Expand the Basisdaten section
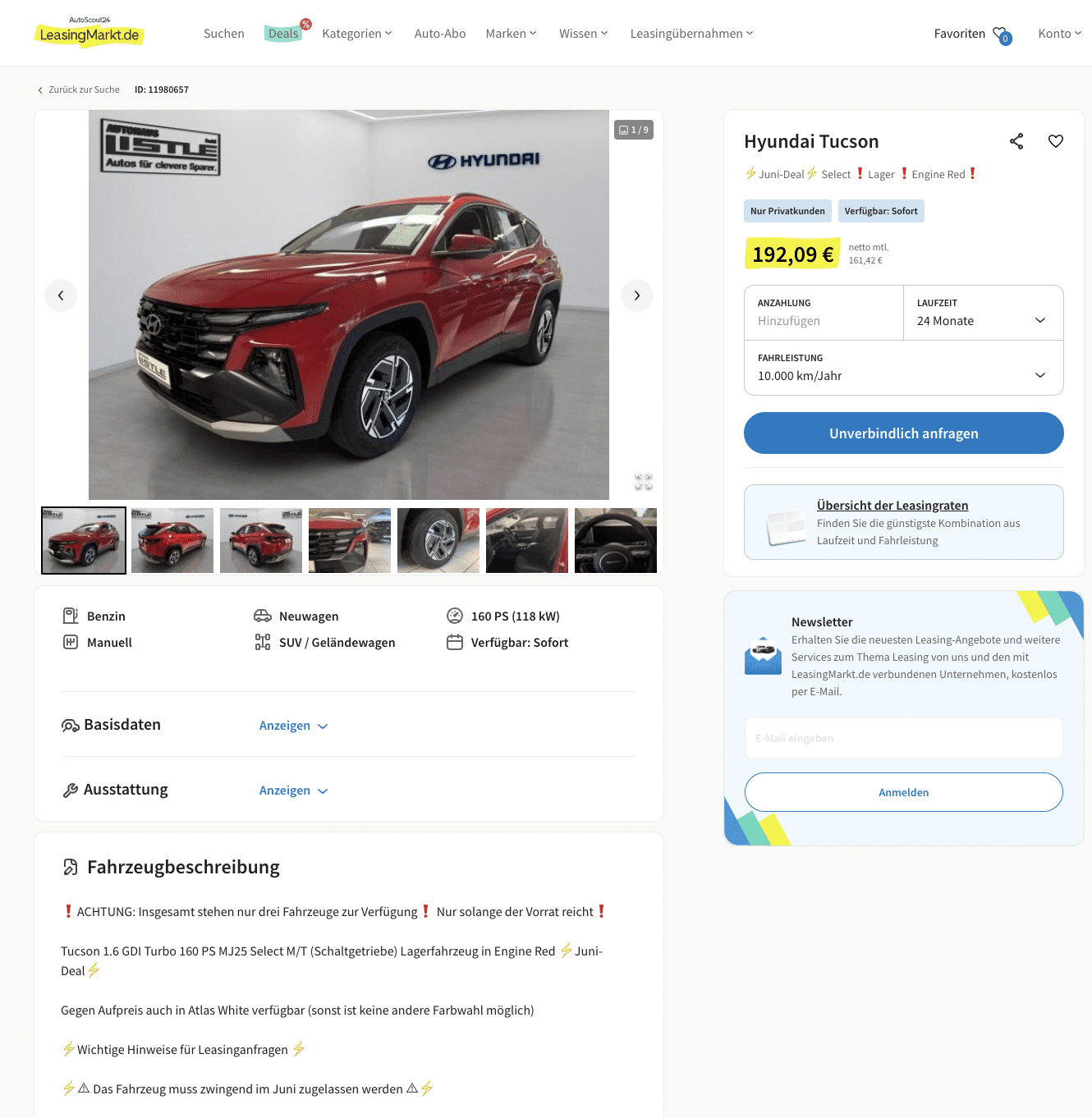The height and width of the screenshot is (1118, 1092). coord(293,726)
